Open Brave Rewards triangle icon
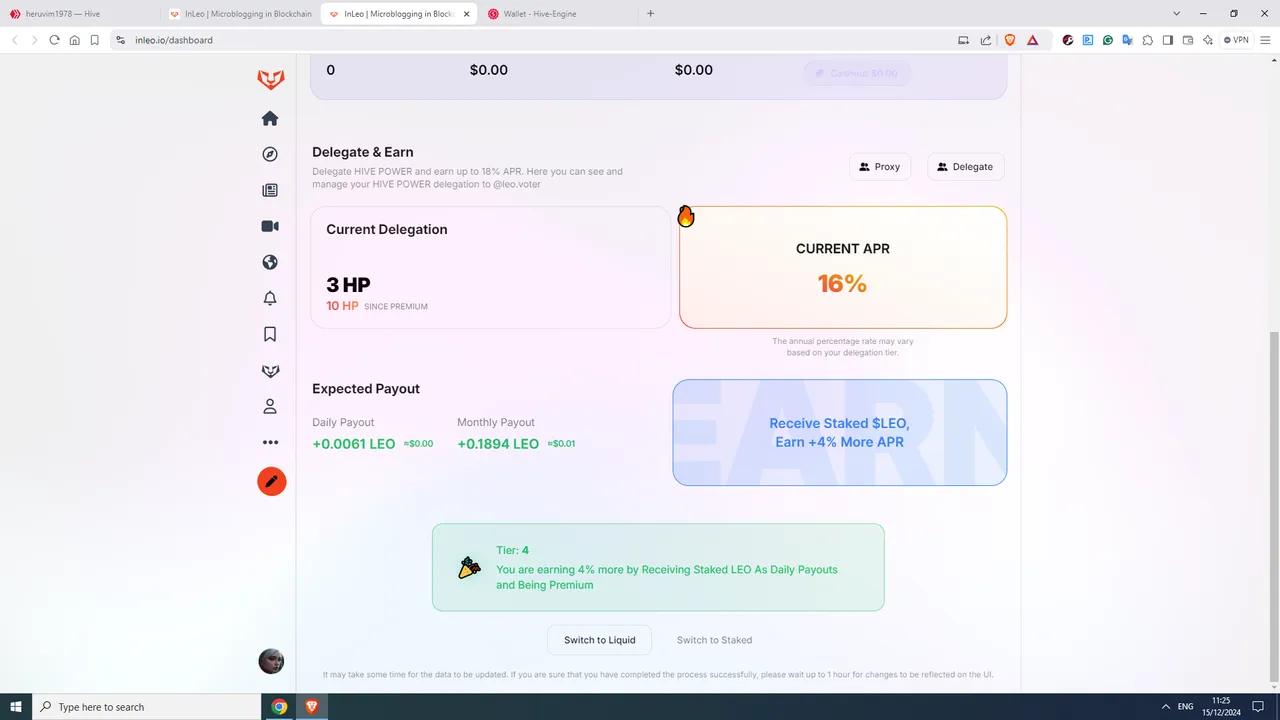The height and width of the screenshot is (720, 1280). [x=1032, y=40]
